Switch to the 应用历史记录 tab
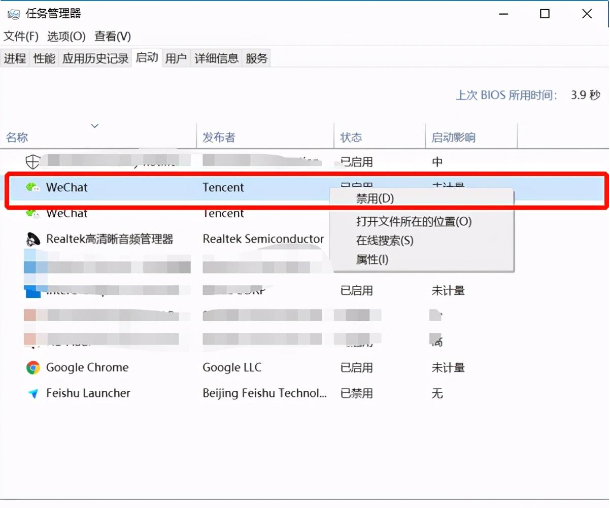 [95, 58]
